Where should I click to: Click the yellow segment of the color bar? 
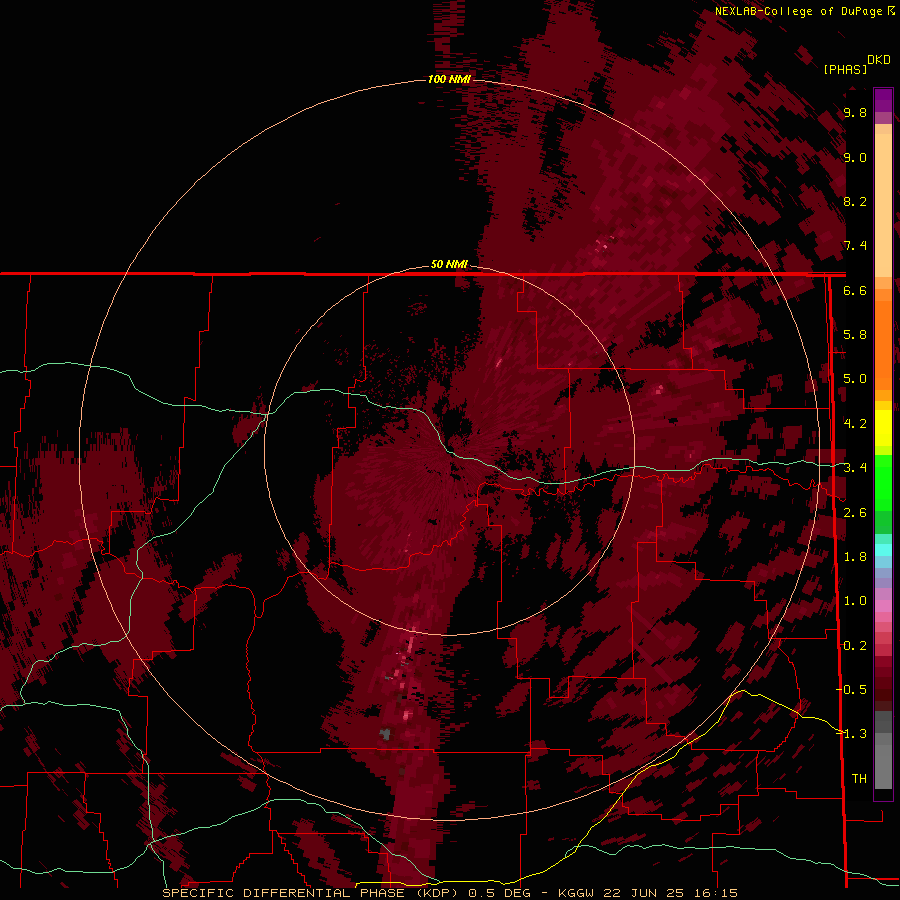[x=883, y=428]
